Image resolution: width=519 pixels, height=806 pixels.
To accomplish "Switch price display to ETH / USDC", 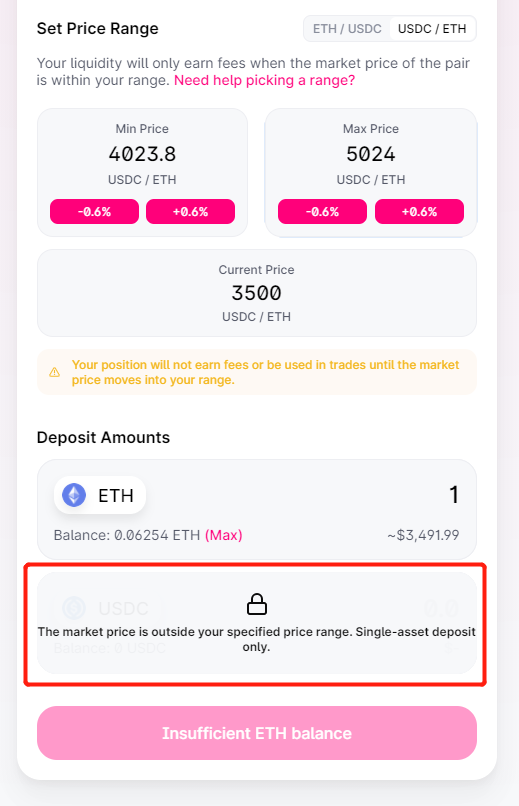I will (347, 29).
